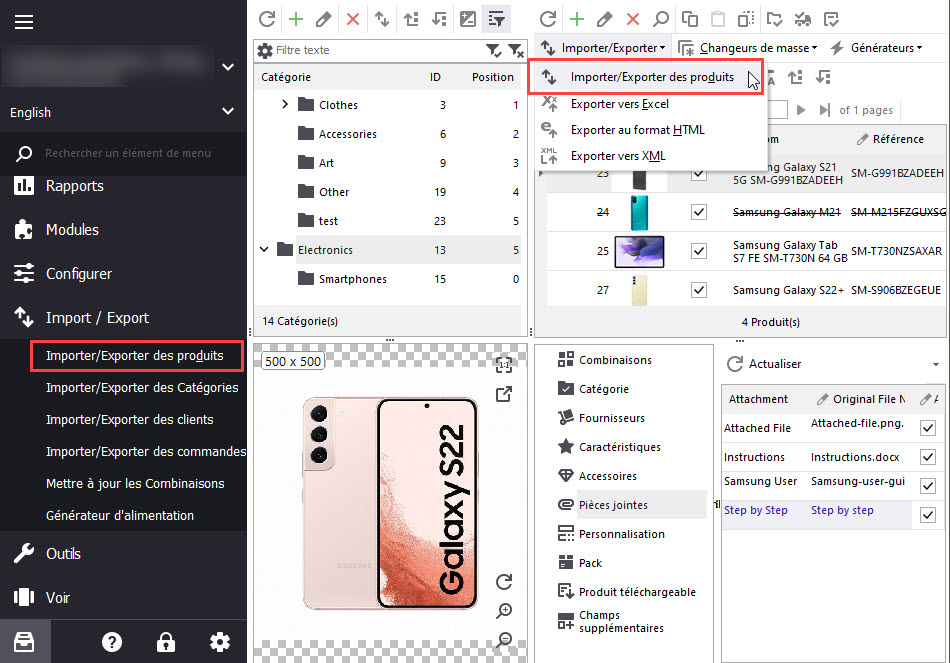Open image in external window icon

504,394
